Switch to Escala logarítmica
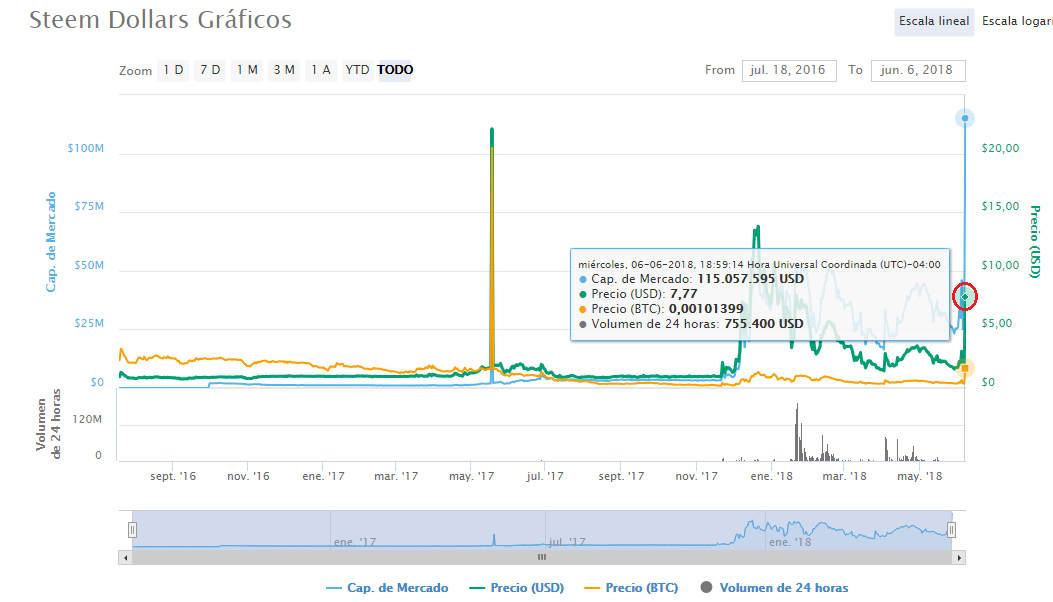The height and width of the screenshot is (602, 1053). [x=1017, y=22]
